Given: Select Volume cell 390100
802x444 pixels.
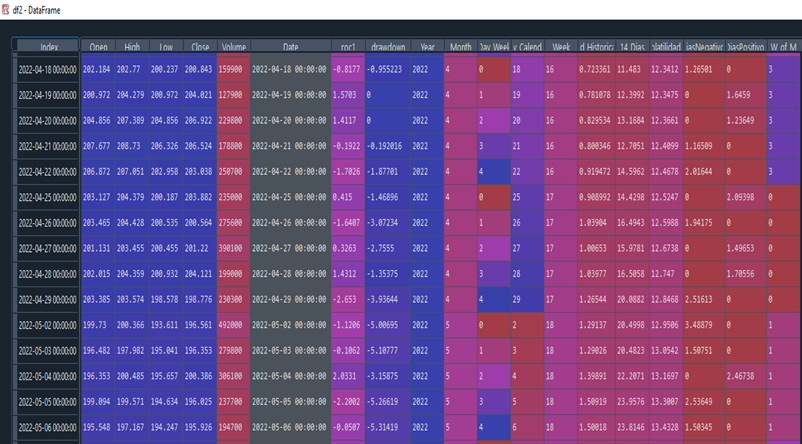Looking at the screenshot, I should [x=234, y=249].
